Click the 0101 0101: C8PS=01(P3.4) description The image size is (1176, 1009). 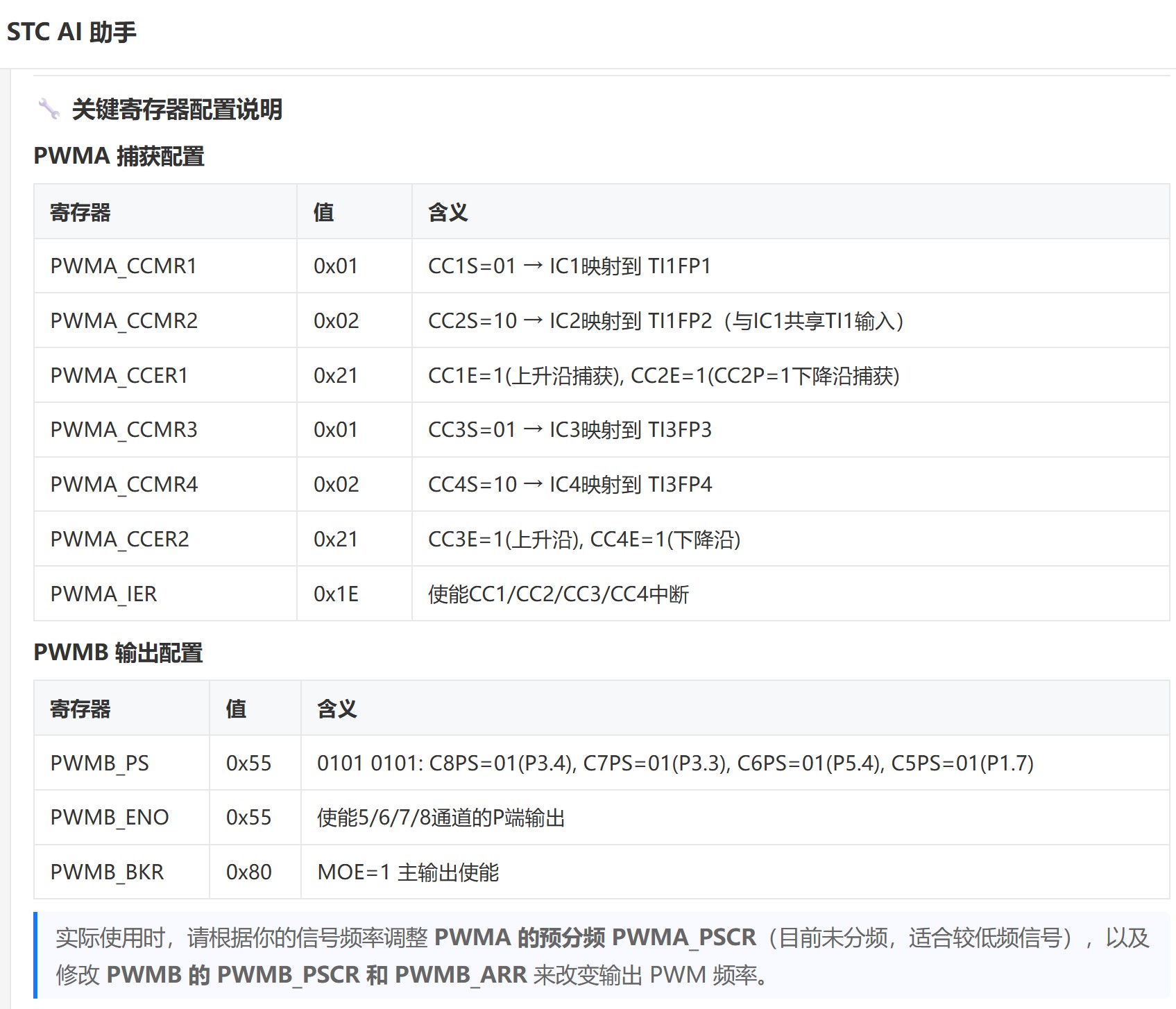pos(675,764)
